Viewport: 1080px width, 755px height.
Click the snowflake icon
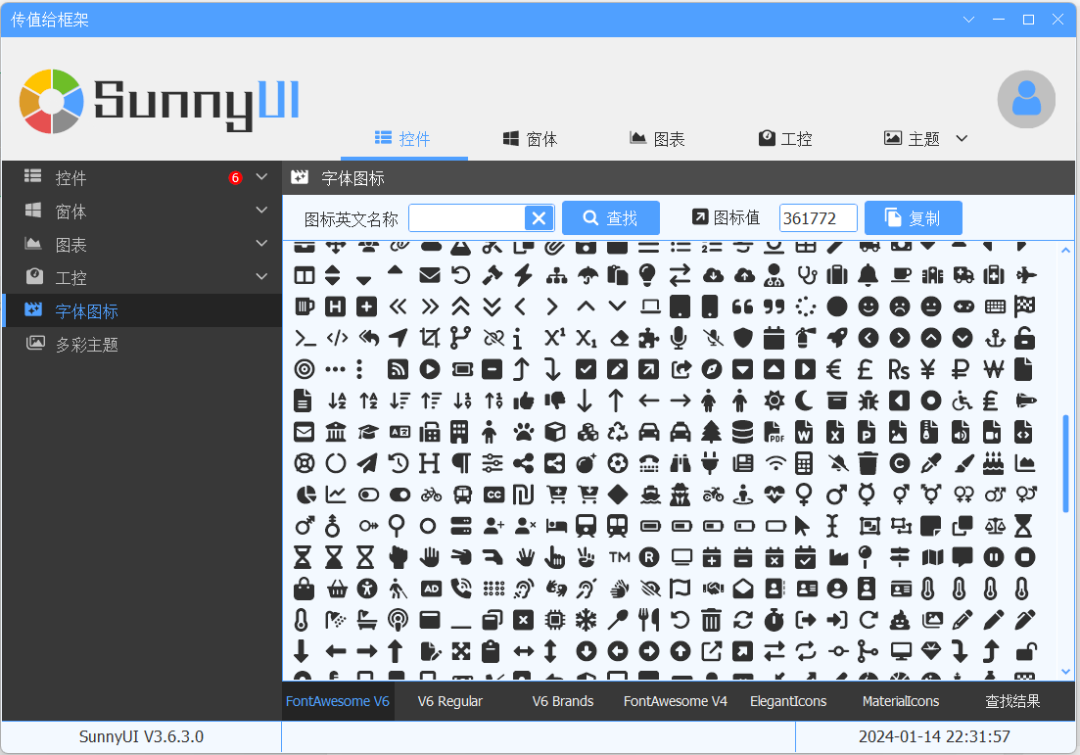click(585, 620)
